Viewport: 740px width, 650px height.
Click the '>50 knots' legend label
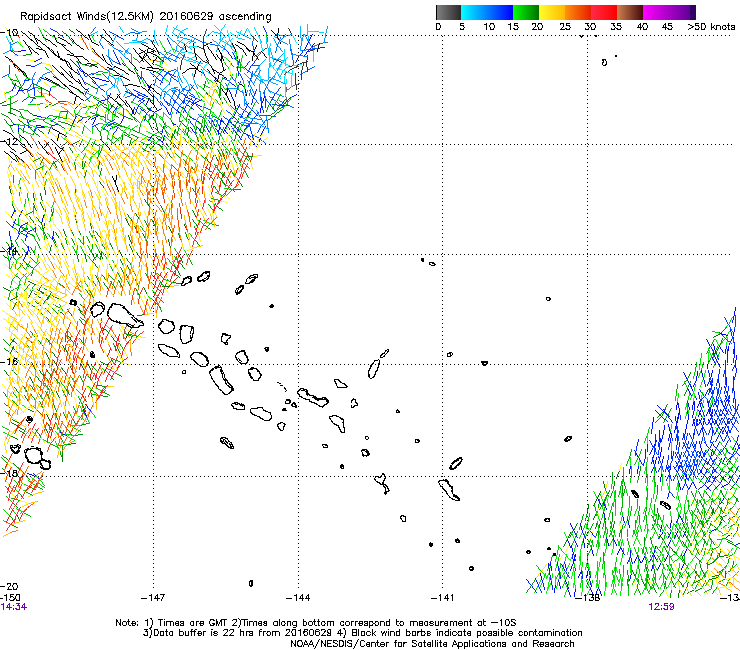711,27
